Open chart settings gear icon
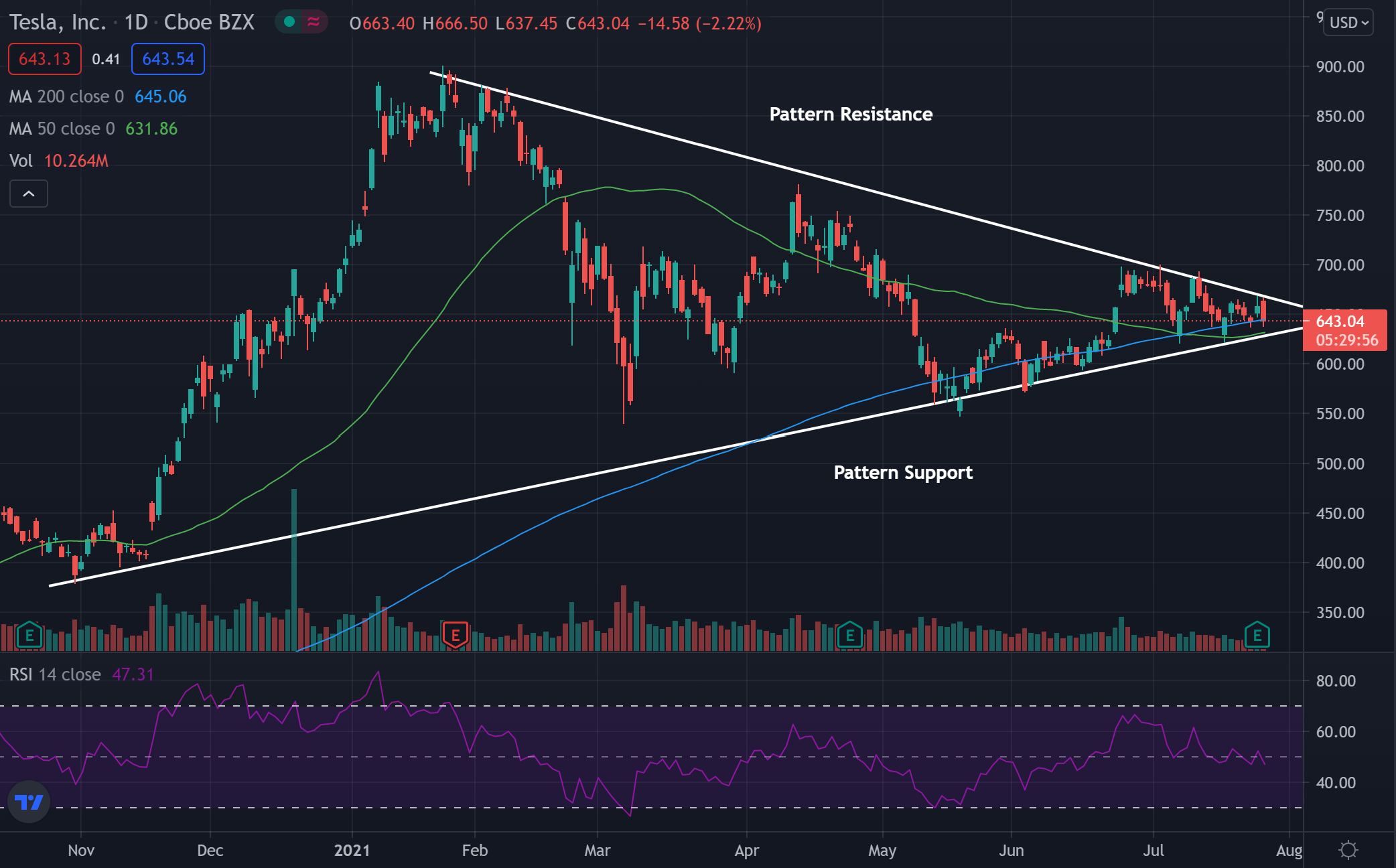Image resolution: width=1396 pixels, height=868 pixels. (1348, 850)
